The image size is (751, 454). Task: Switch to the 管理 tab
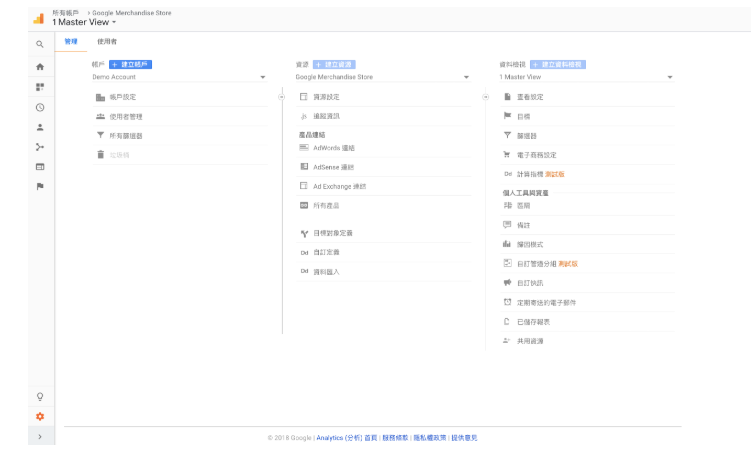[x=71, y=42]
